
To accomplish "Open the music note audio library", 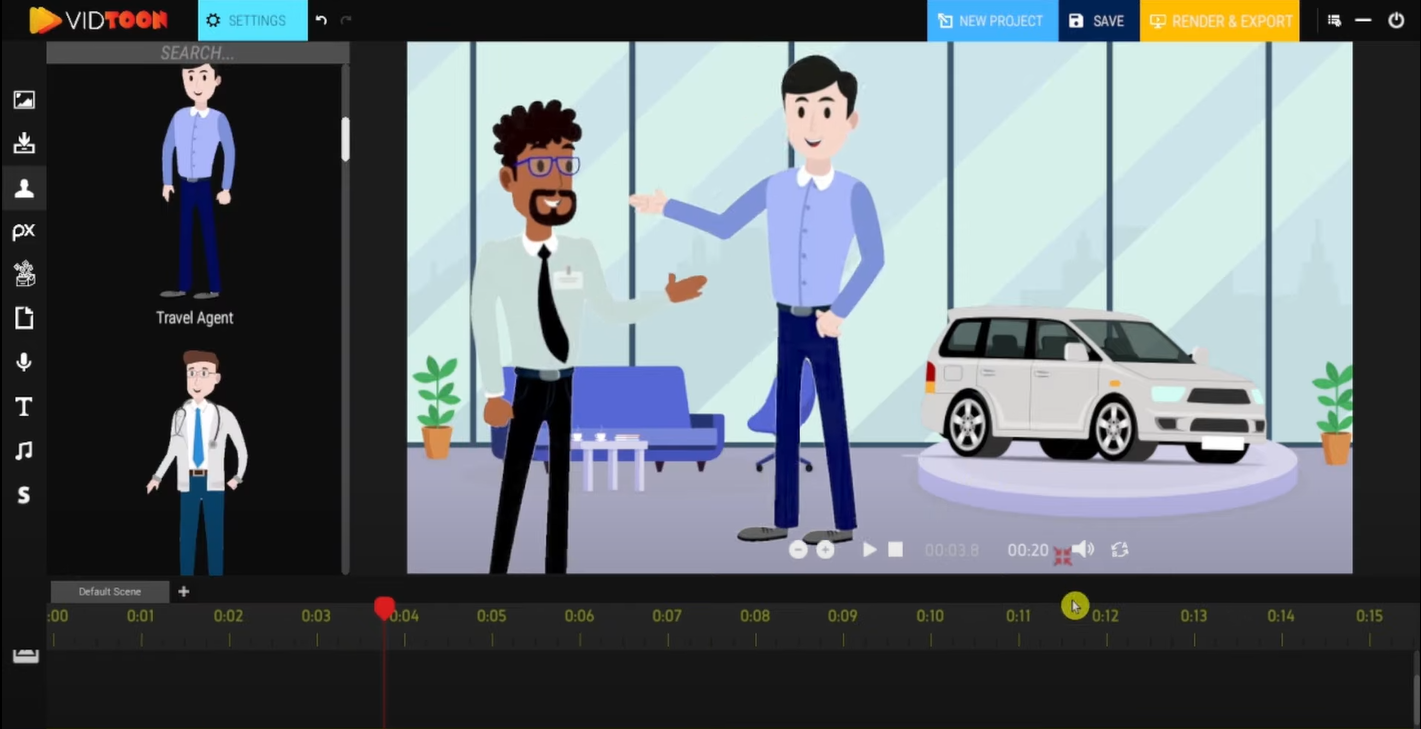I will [x=24, y=451].
